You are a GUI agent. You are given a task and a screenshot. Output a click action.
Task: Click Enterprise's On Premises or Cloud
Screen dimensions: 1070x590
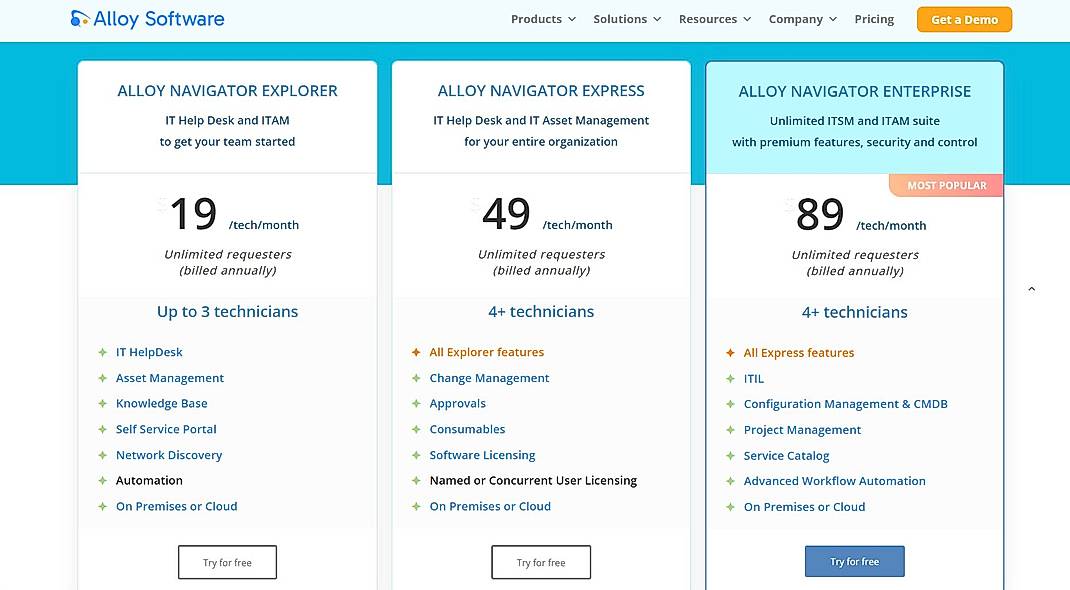tap(805, 507)
